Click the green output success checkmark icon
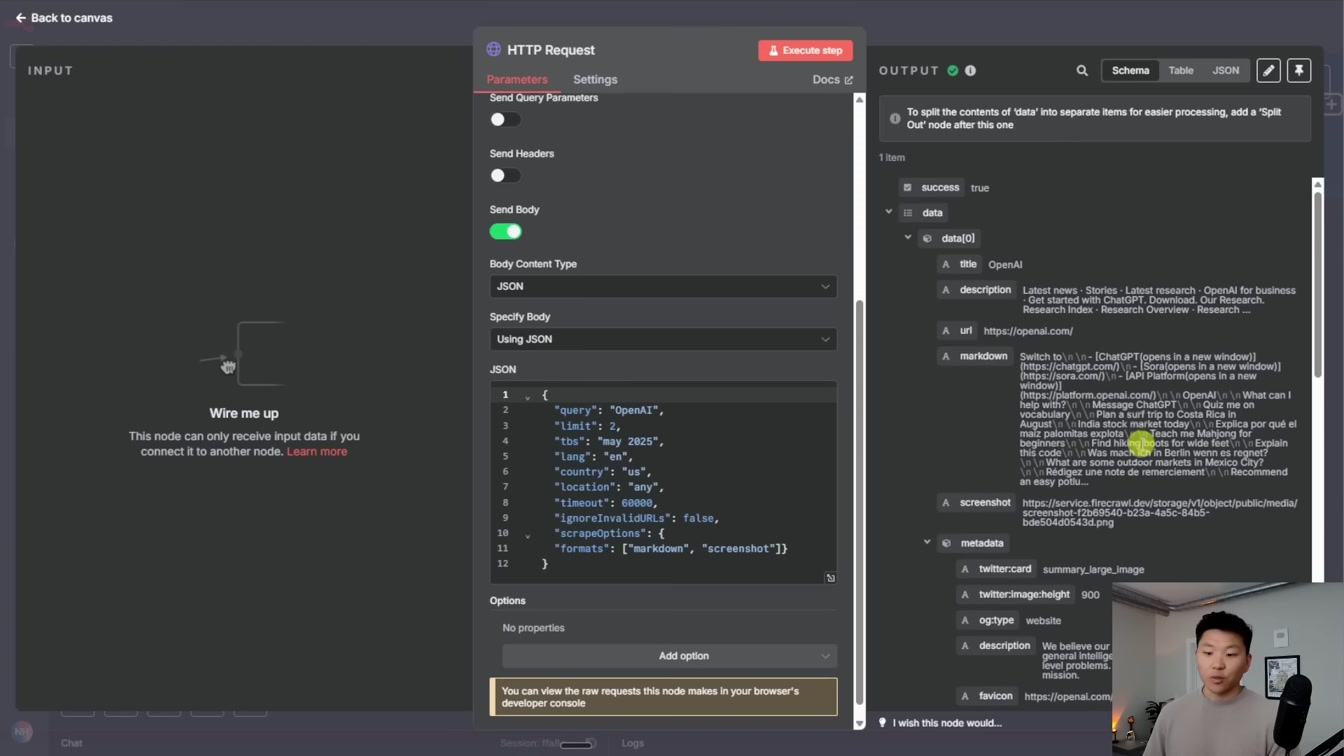 pyautogui.click(x=953, y=71)
